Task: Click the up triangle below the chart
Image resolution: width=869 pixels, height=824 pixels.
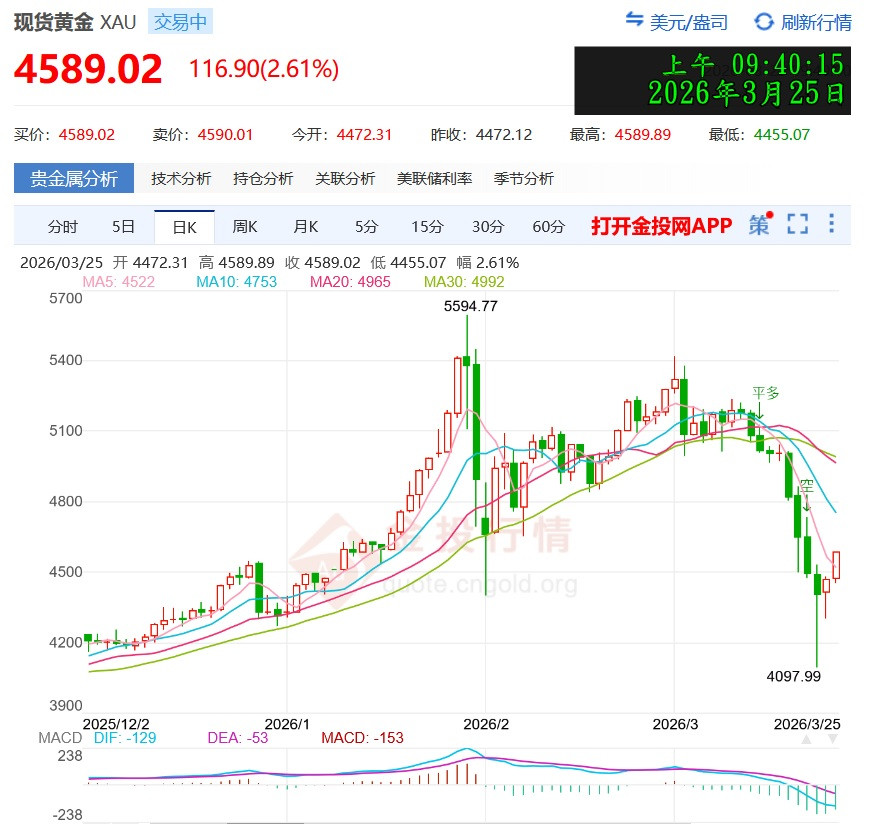Action: (805, 739)
